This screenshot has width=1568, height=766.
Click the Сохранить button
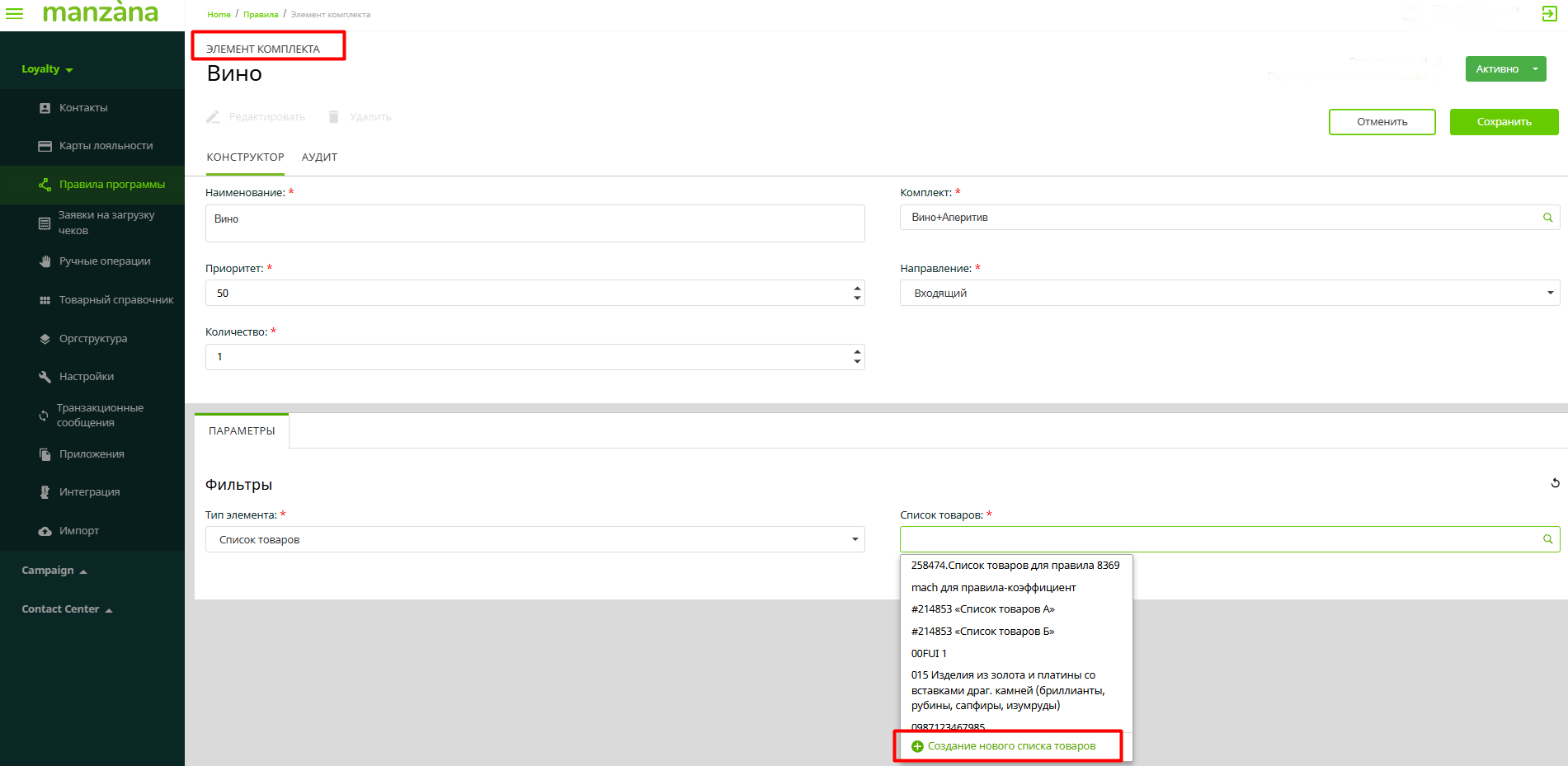(1504, 122)
